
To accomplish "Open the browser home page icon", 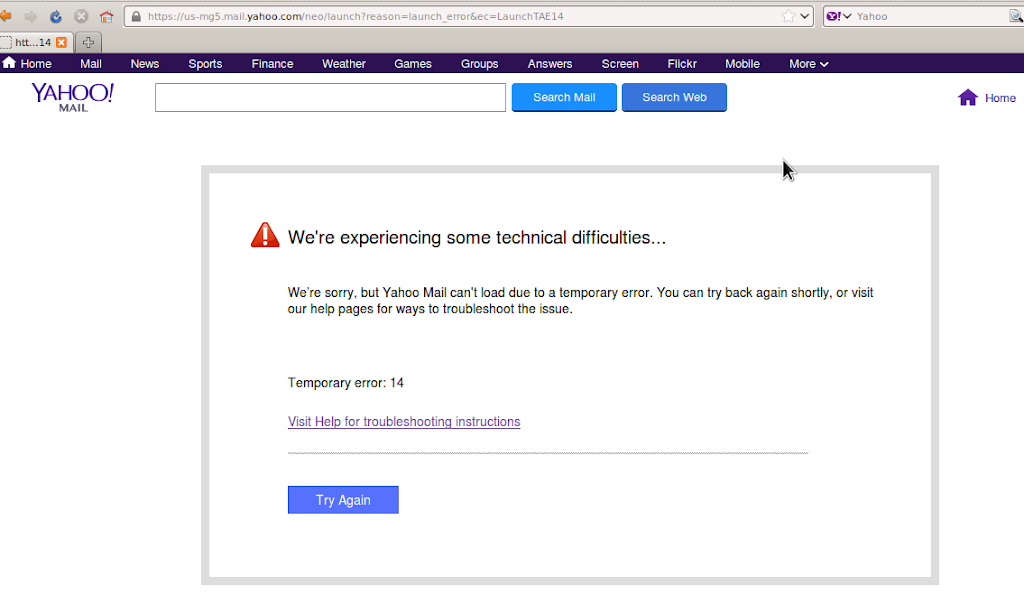I will [106, 16].
